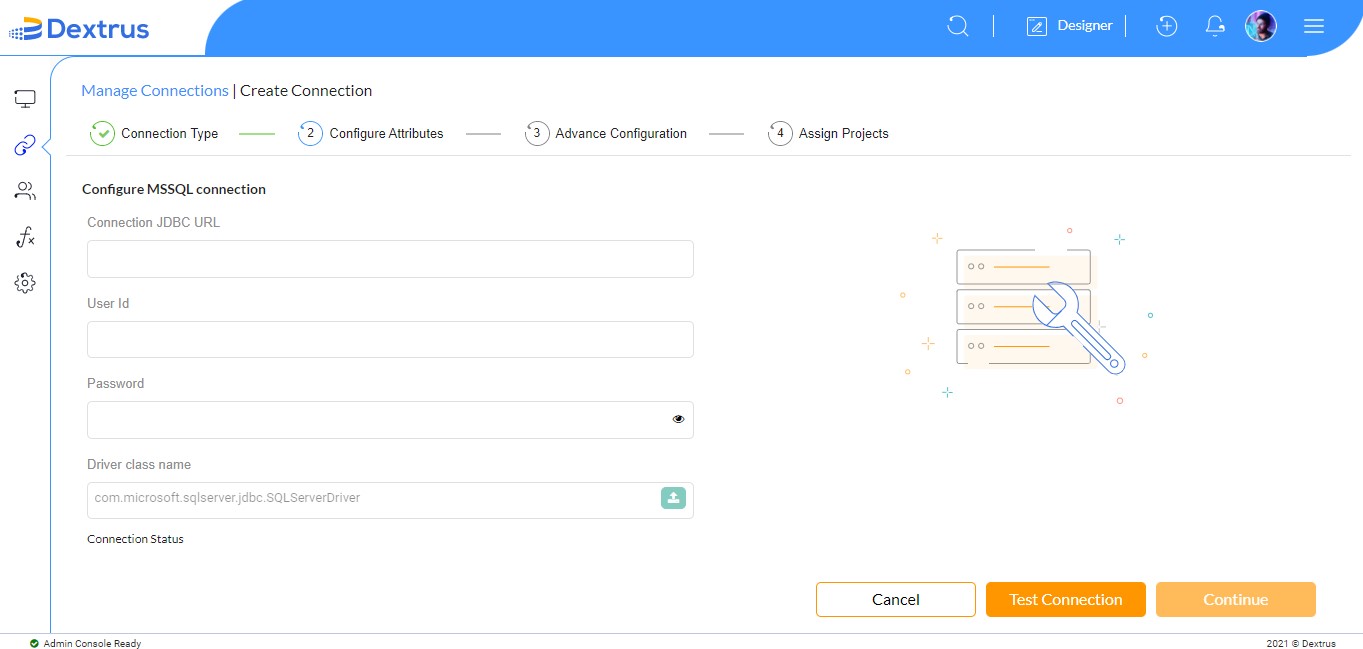Screen dimensions: 1363x649
Task: Open the search magnifier icon
Action: click(958, 26)
